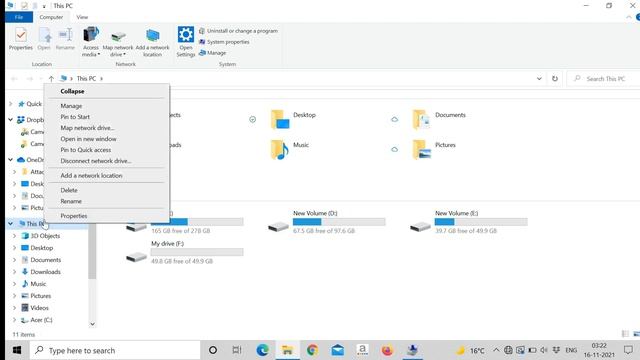640x360 pixels.
Task: Collapse the Dropbox tree node
Action: [11, 120]
